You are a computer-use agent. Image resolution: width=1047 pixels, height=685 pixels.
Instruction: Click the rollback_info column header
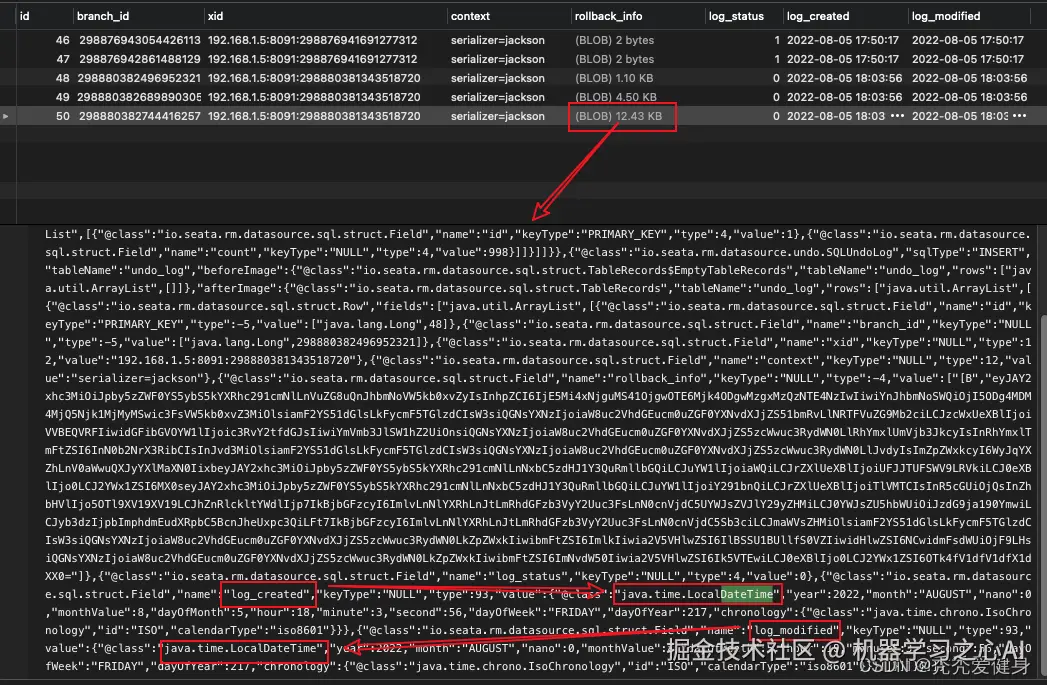608,16
